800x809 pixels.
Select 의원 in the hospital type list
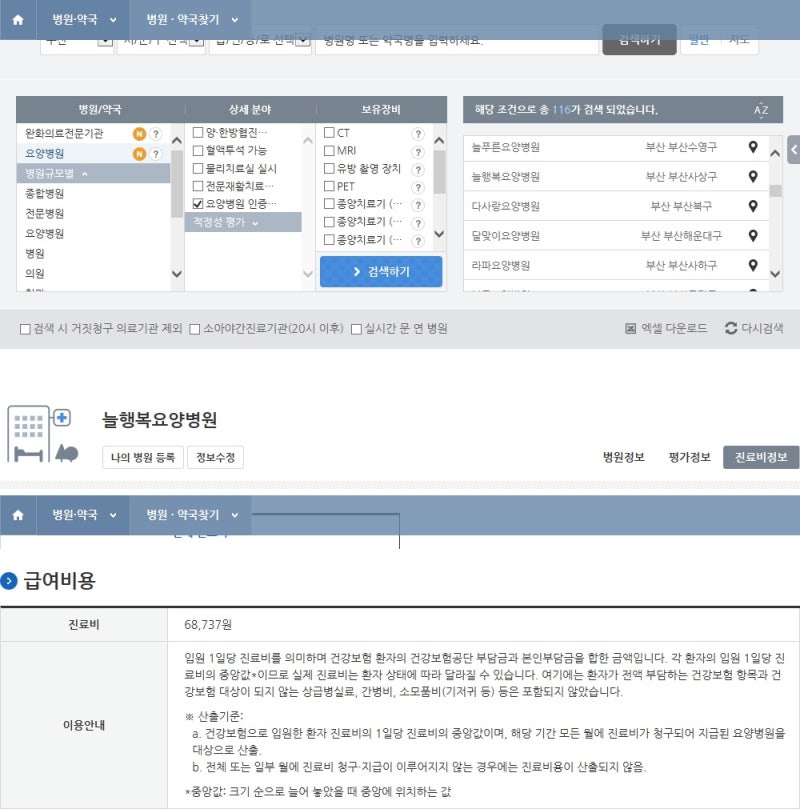coord(35,273)
